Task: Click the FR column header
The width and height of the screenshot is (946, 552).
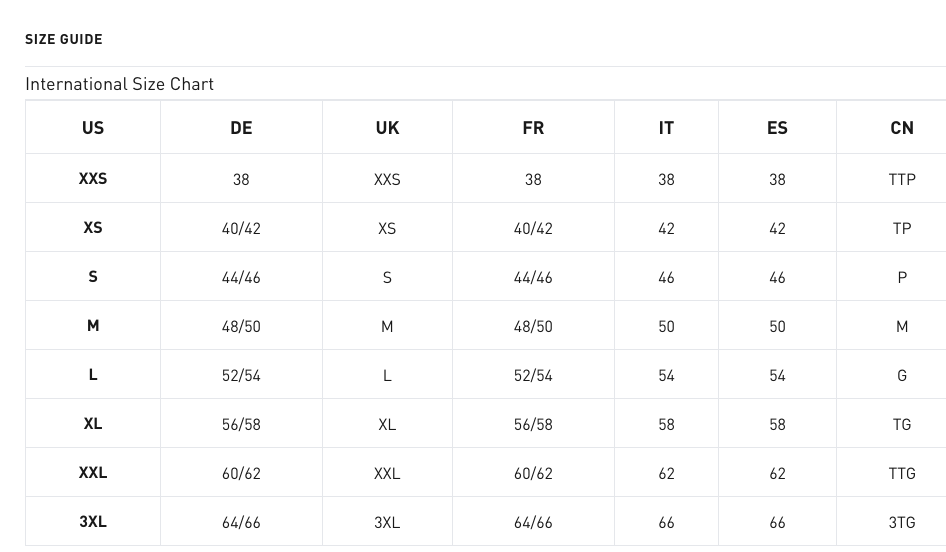Action: [x=533, y=128]
